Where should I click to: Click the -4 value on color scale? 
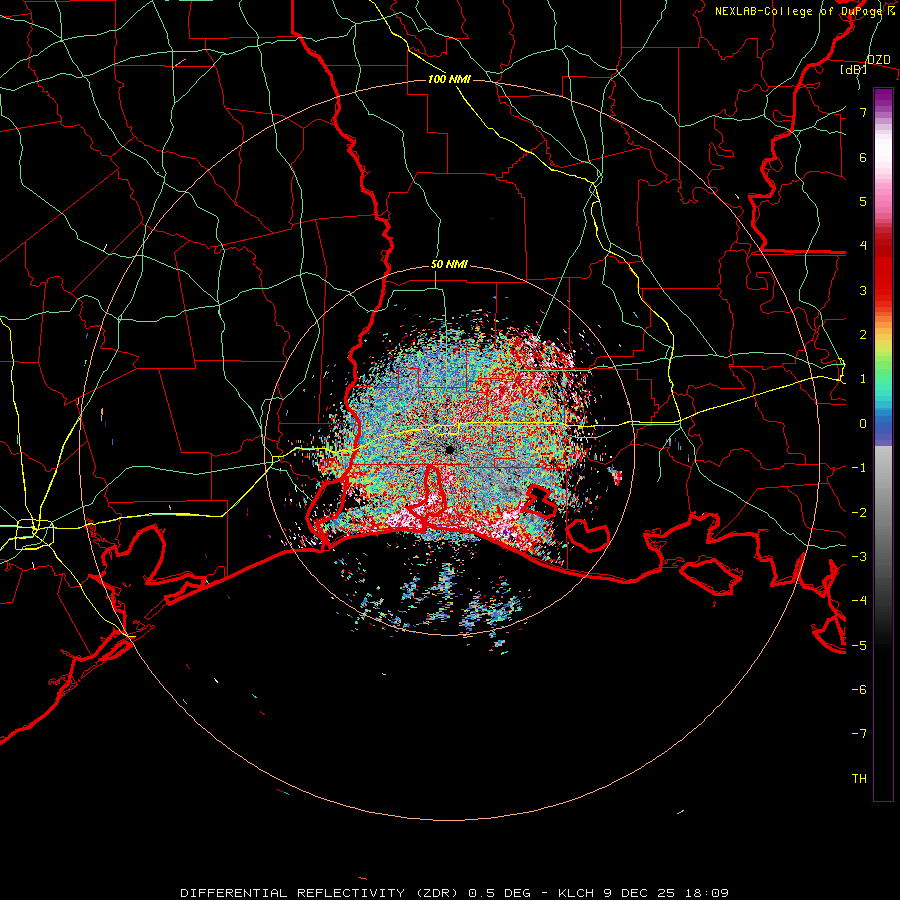tap(859, 600)
